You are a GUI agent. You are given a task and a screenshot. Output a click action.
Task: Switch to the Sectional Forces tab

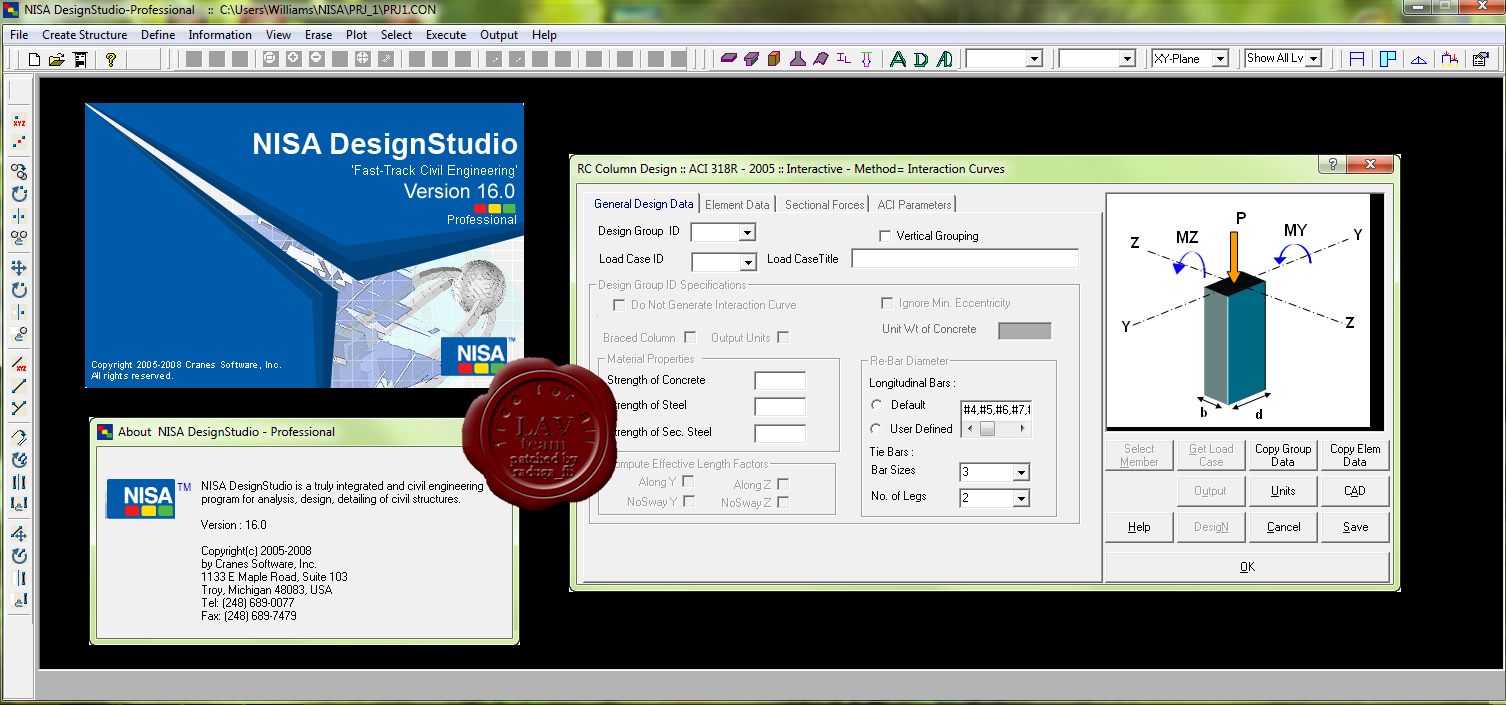pos(825,205)
